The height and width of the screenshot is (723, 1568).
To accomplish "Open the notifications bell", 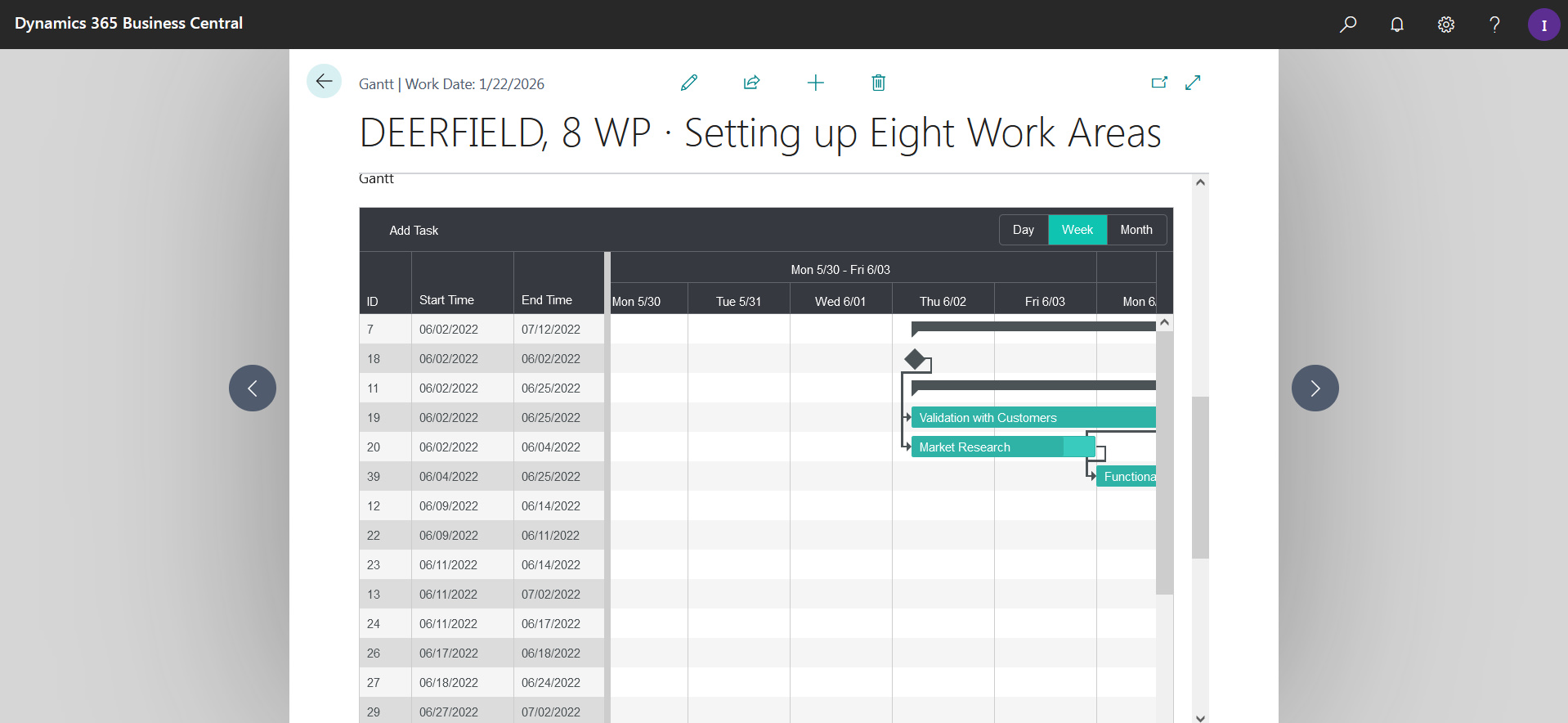I will 1397,25.
